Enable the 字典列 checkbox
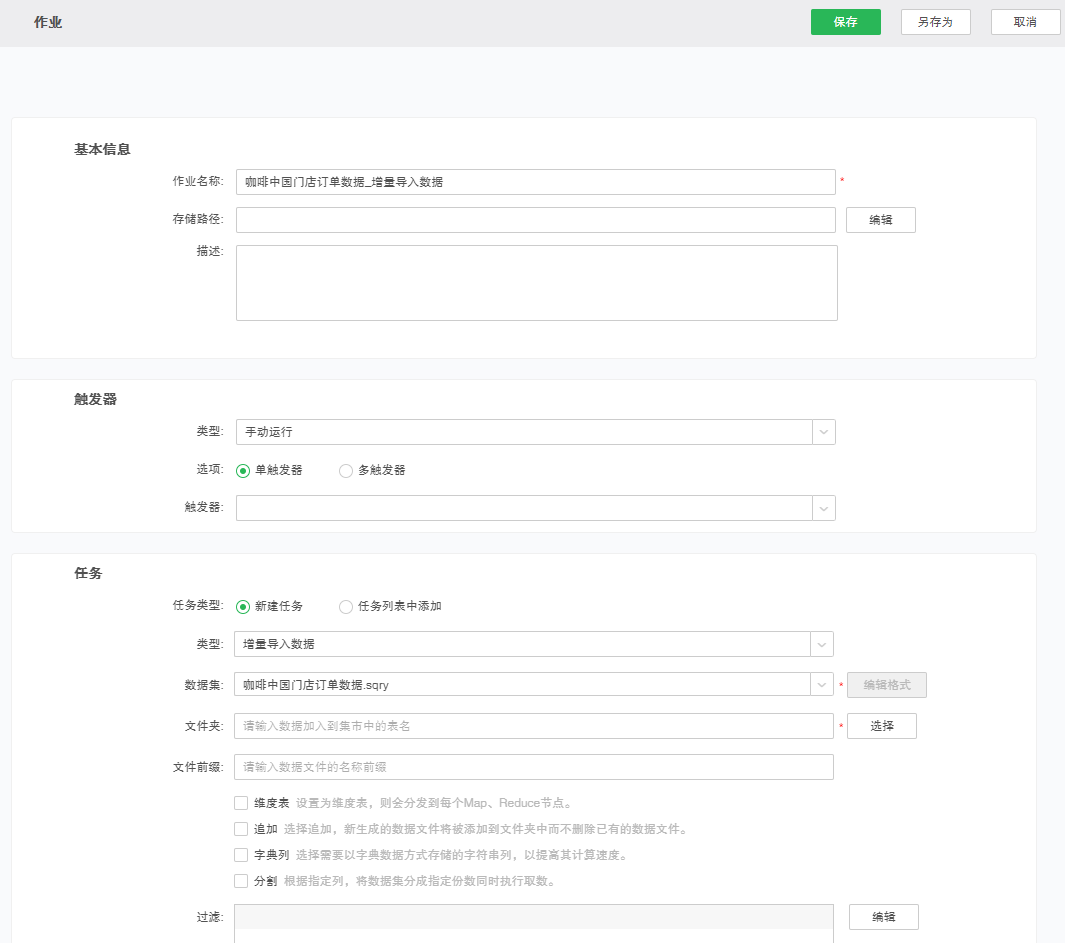This screenshot has width=1065, height=943. (240, 854)
